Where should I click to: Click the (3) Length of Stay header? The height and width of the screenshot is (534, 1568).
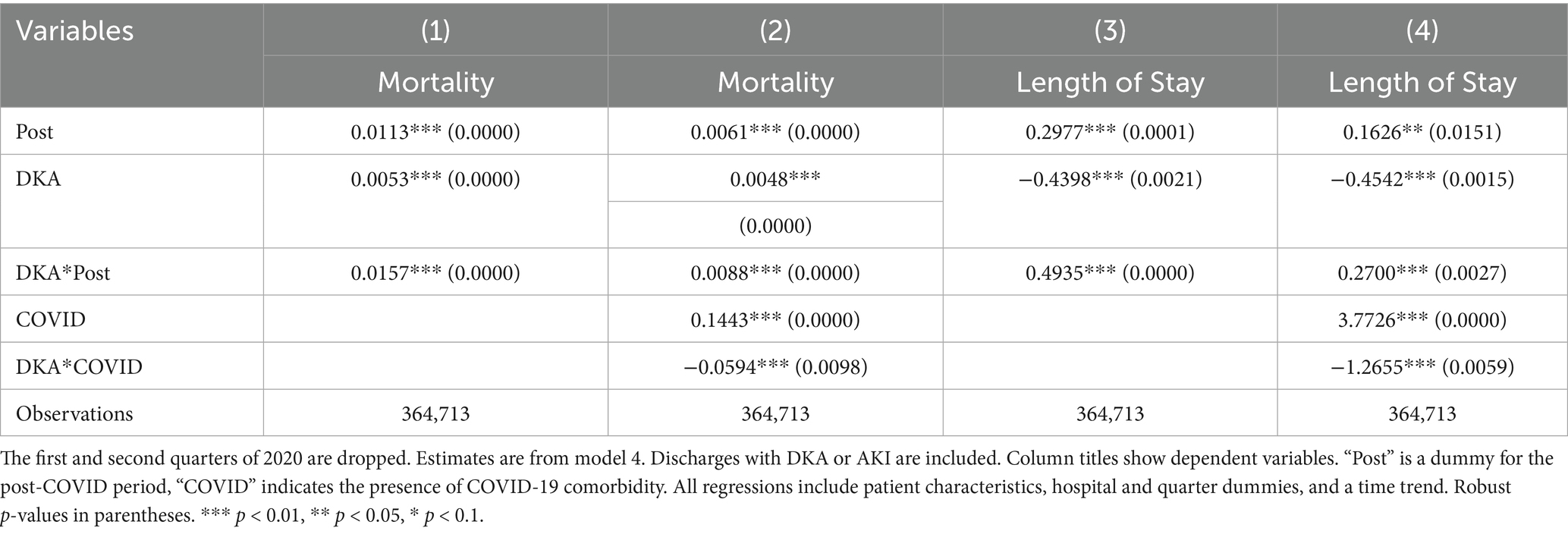click(1110, 81)
